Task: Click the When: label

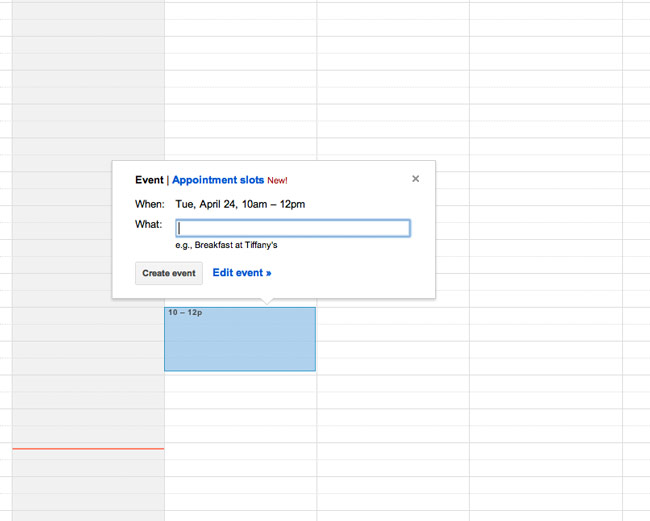Action: click(x=150, y=204)
